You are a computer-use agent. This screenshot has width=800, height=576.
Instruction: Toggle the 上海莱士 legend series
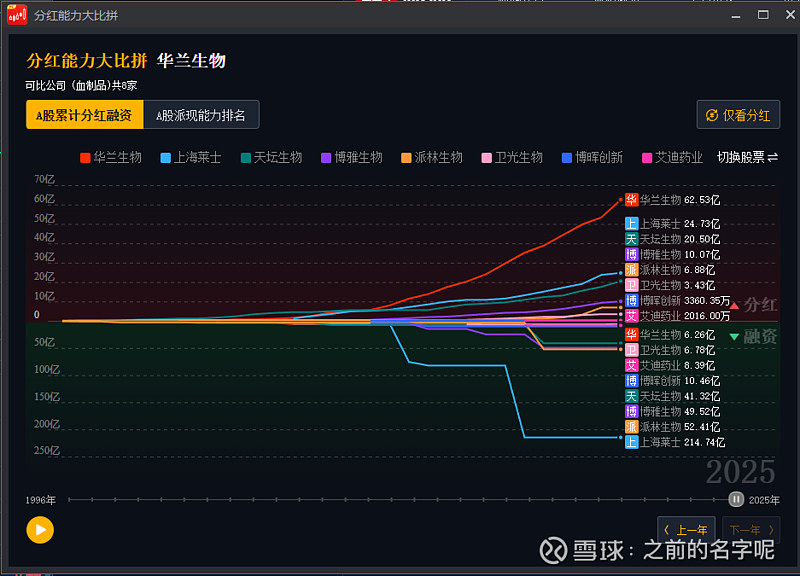coord(191,158)
